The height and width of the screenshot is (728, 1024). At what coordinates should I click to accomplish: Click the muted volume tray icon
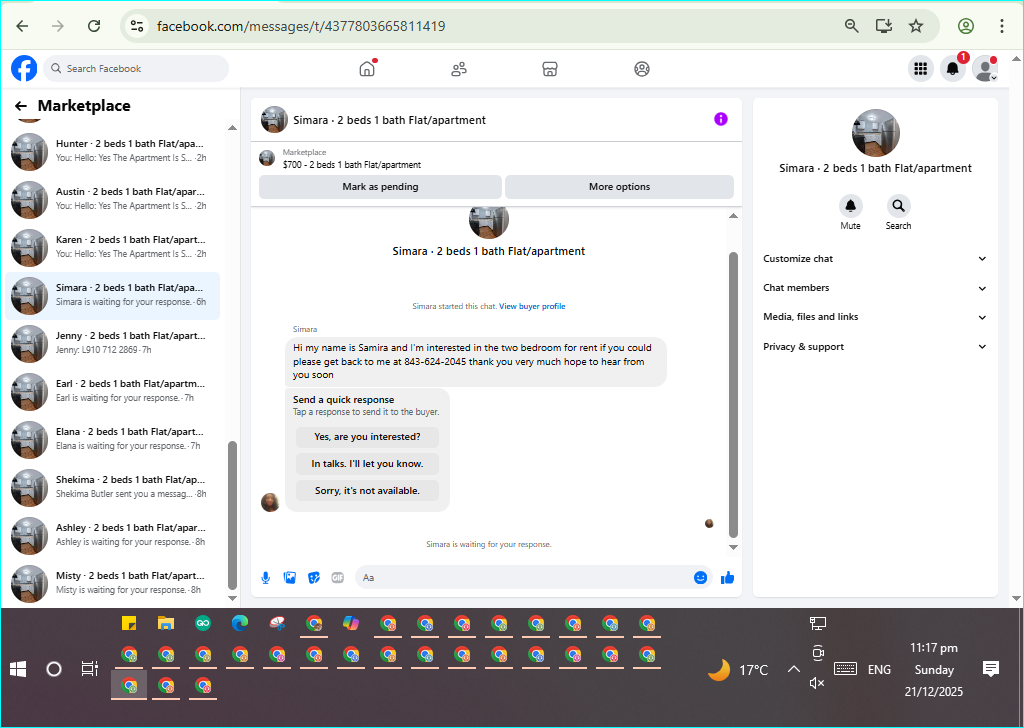(817, 683)
